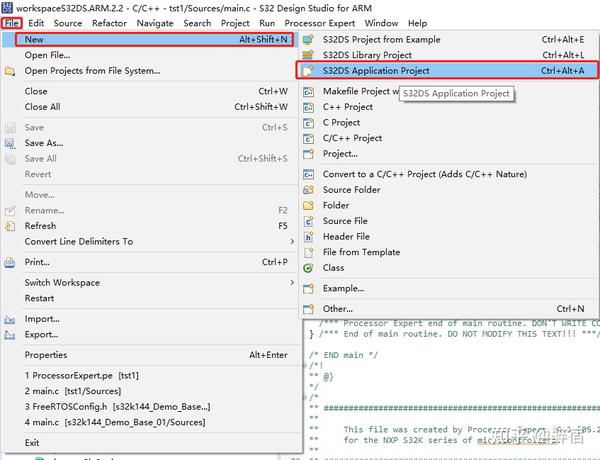Screen dimensions: 600x460
Task: Expand Convert Line Delimiters To submenu arrow
Action: point(292,241)
